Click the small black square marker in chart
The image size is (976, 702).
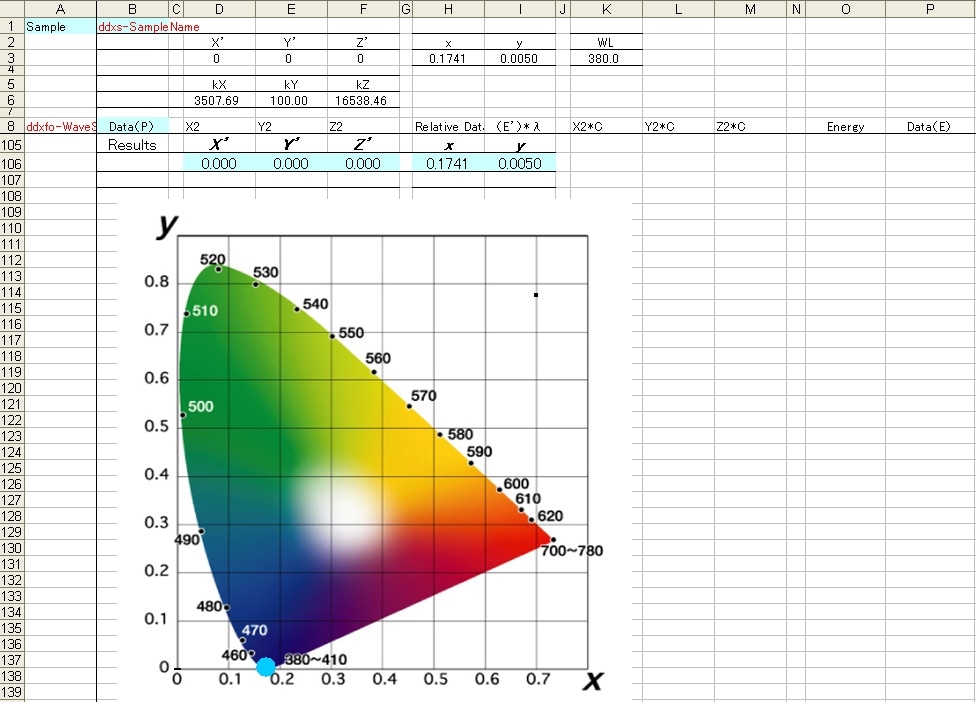536,295
